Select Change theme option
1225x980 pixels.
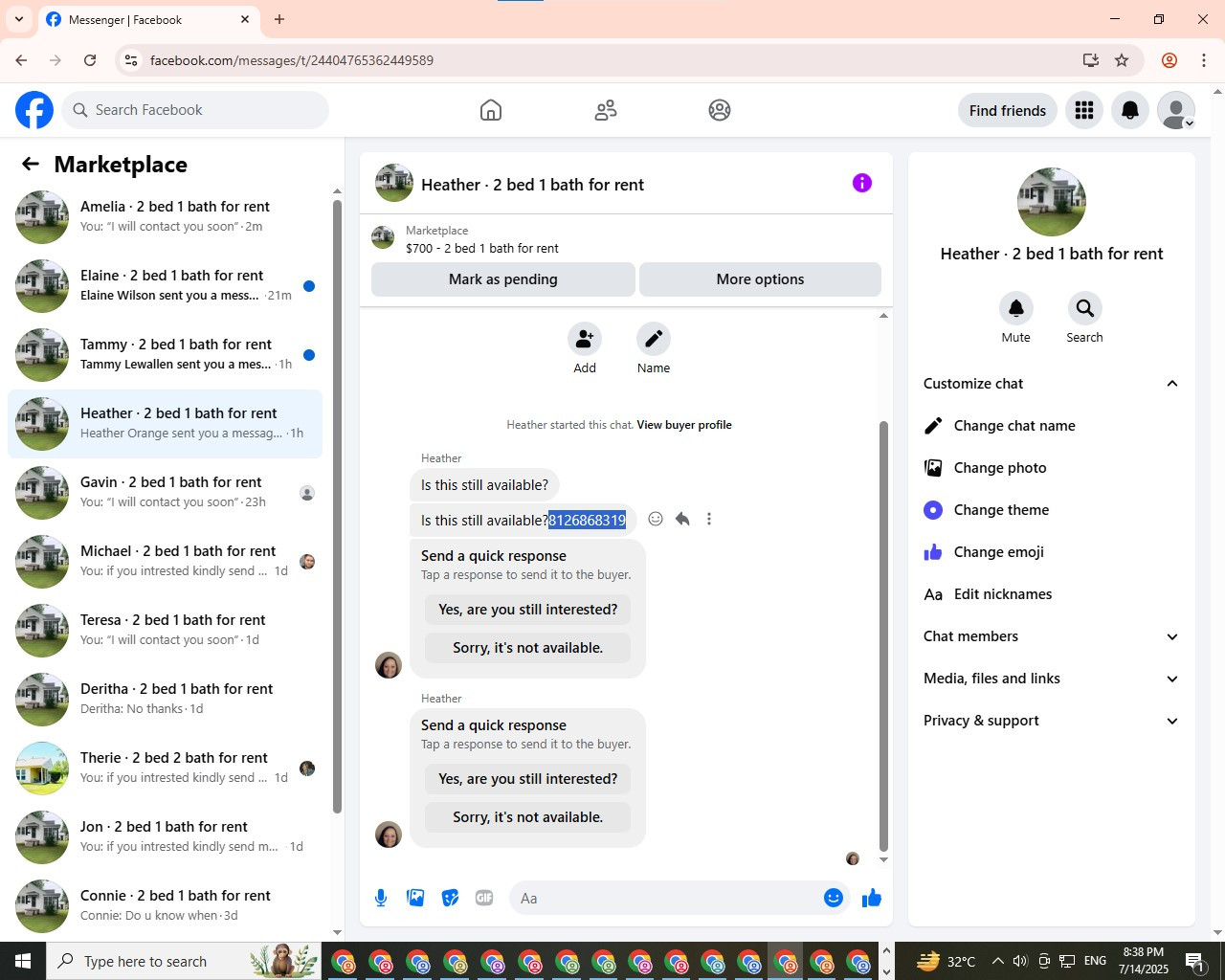[1052, 510]
